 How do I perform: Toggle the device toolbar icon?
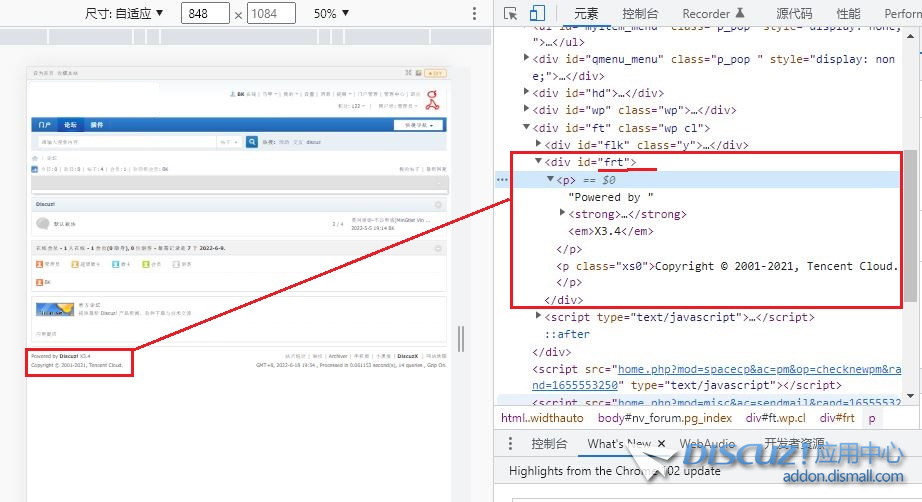(537, 14)
